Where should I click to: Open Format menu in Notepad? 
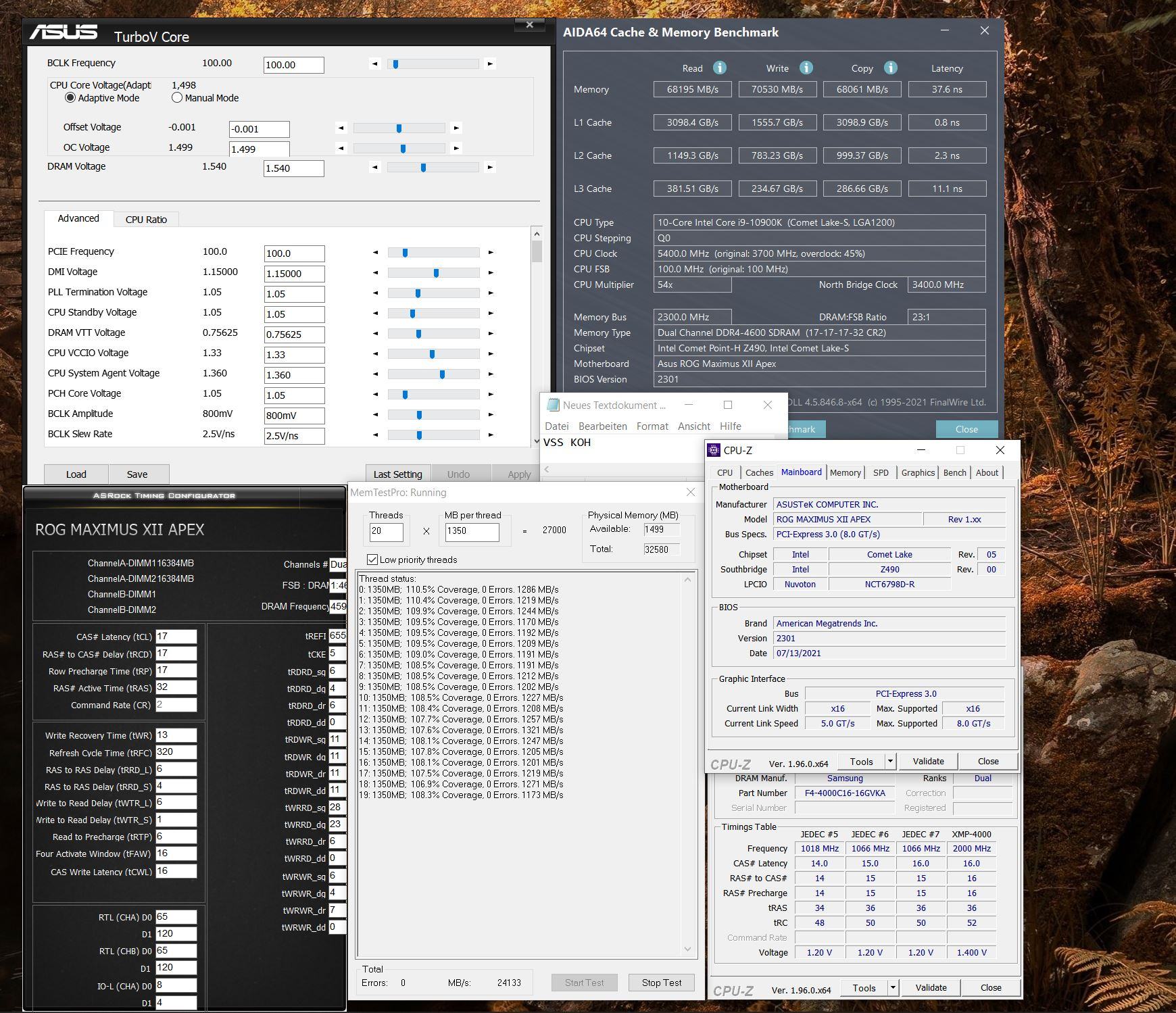coord(652,426)
